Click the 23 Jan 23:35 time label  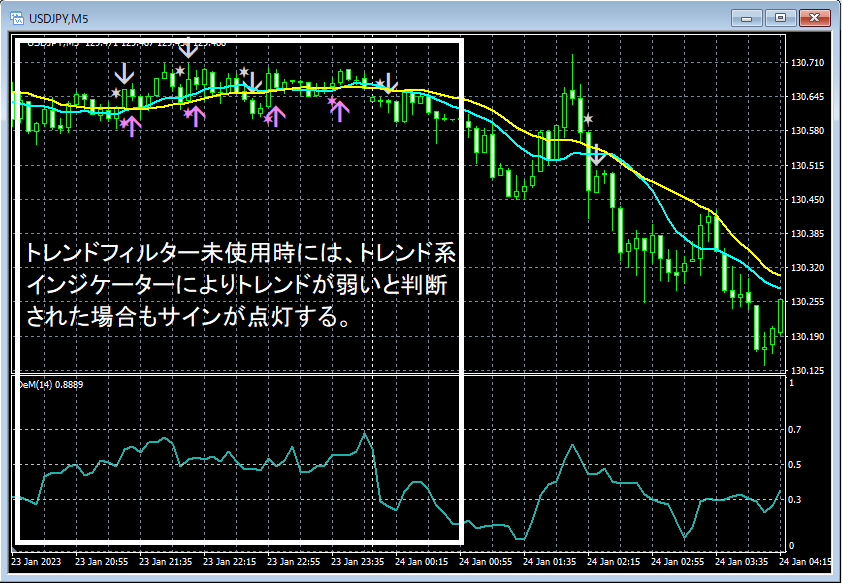pos(358,561)
